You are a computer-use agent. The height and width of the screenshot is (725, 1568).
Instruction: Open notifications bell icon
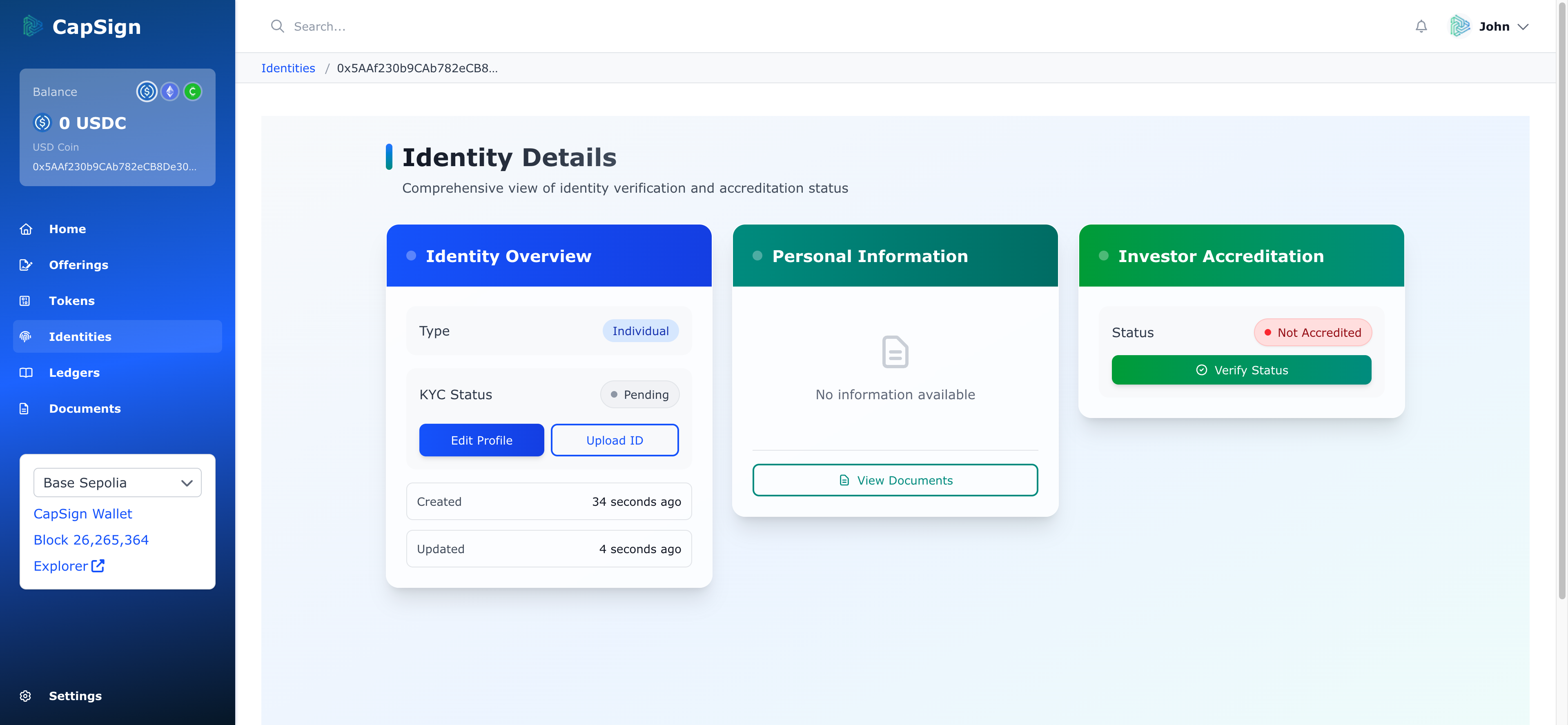1421,26
